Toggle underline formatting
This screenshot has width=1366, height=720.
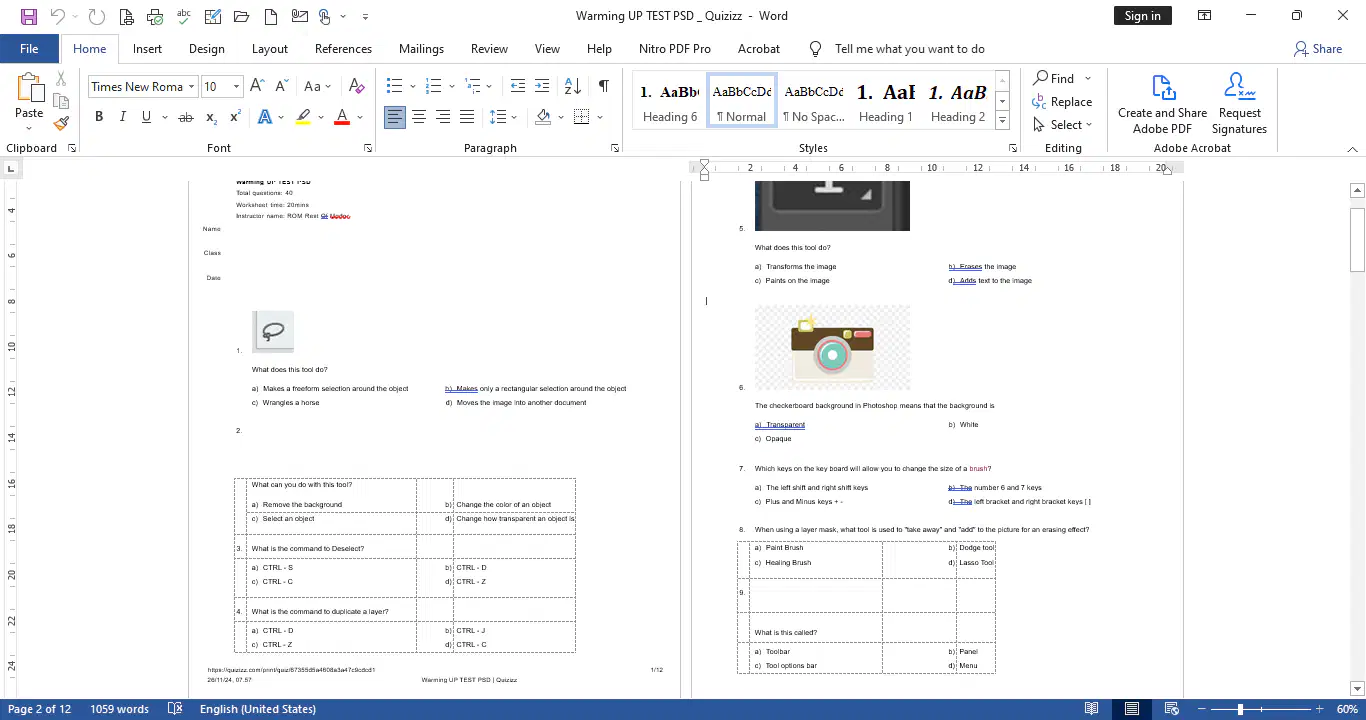point(146,117)
